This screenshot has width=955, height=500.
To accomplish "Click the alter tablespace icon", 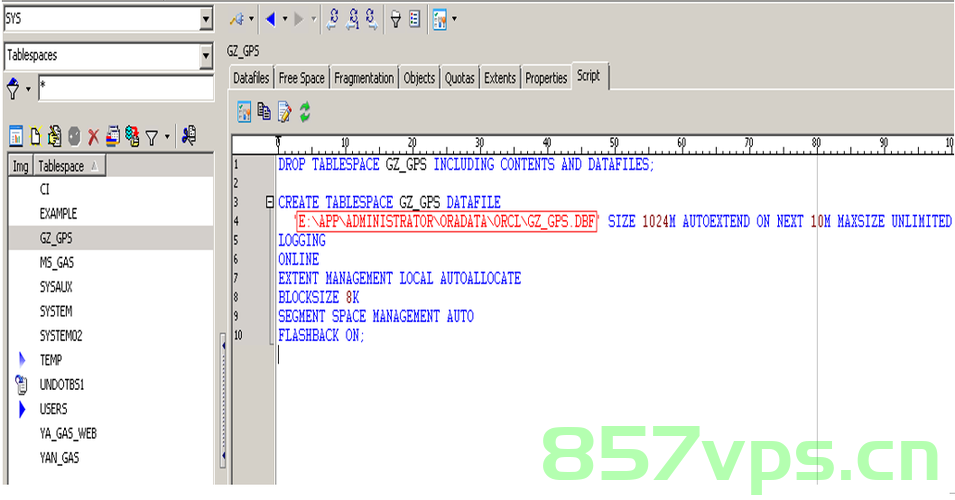I will [x=54, y=136].
